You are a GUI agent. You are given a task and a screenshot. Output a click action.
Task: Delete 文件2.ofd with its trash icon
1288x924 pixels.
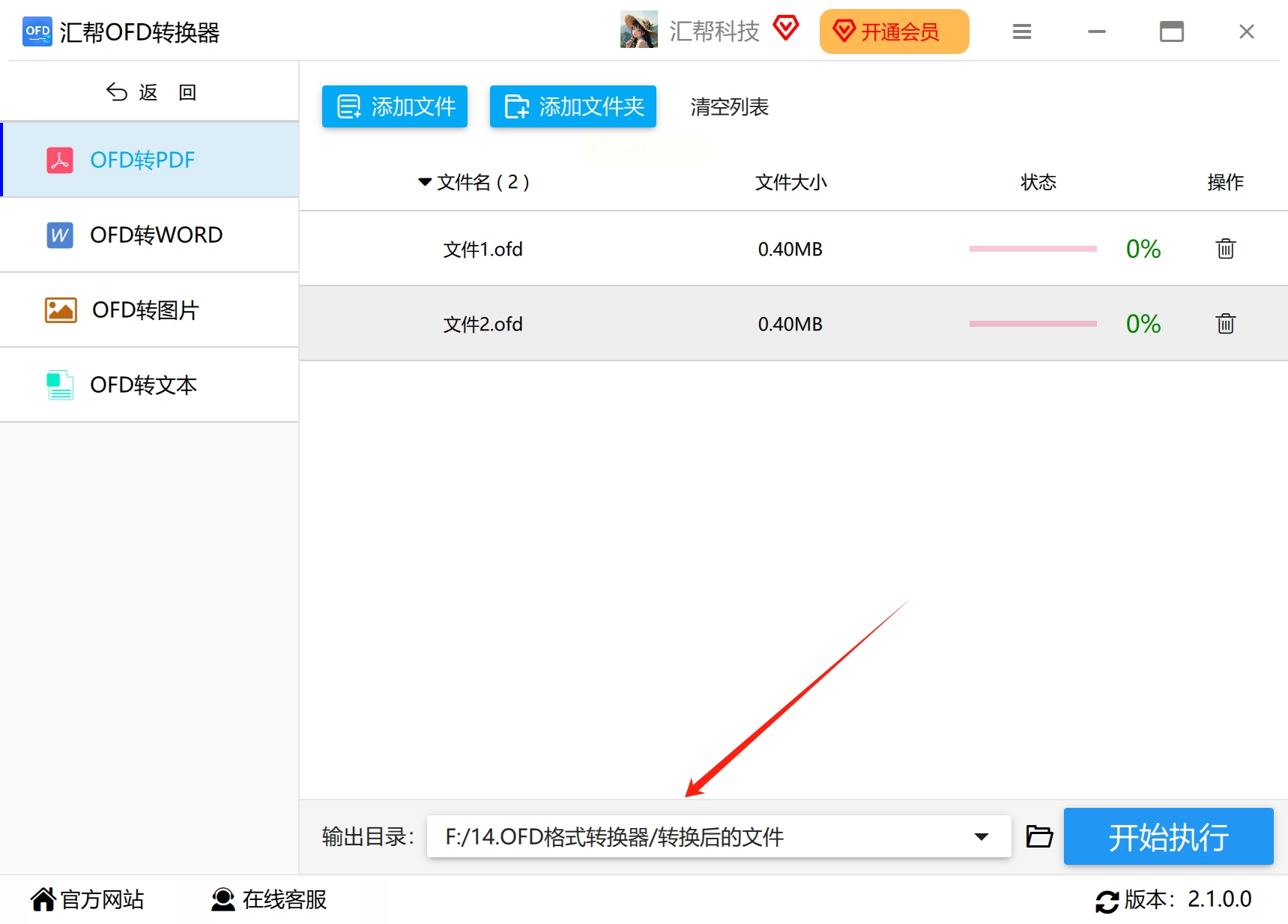click(1225, 324)
